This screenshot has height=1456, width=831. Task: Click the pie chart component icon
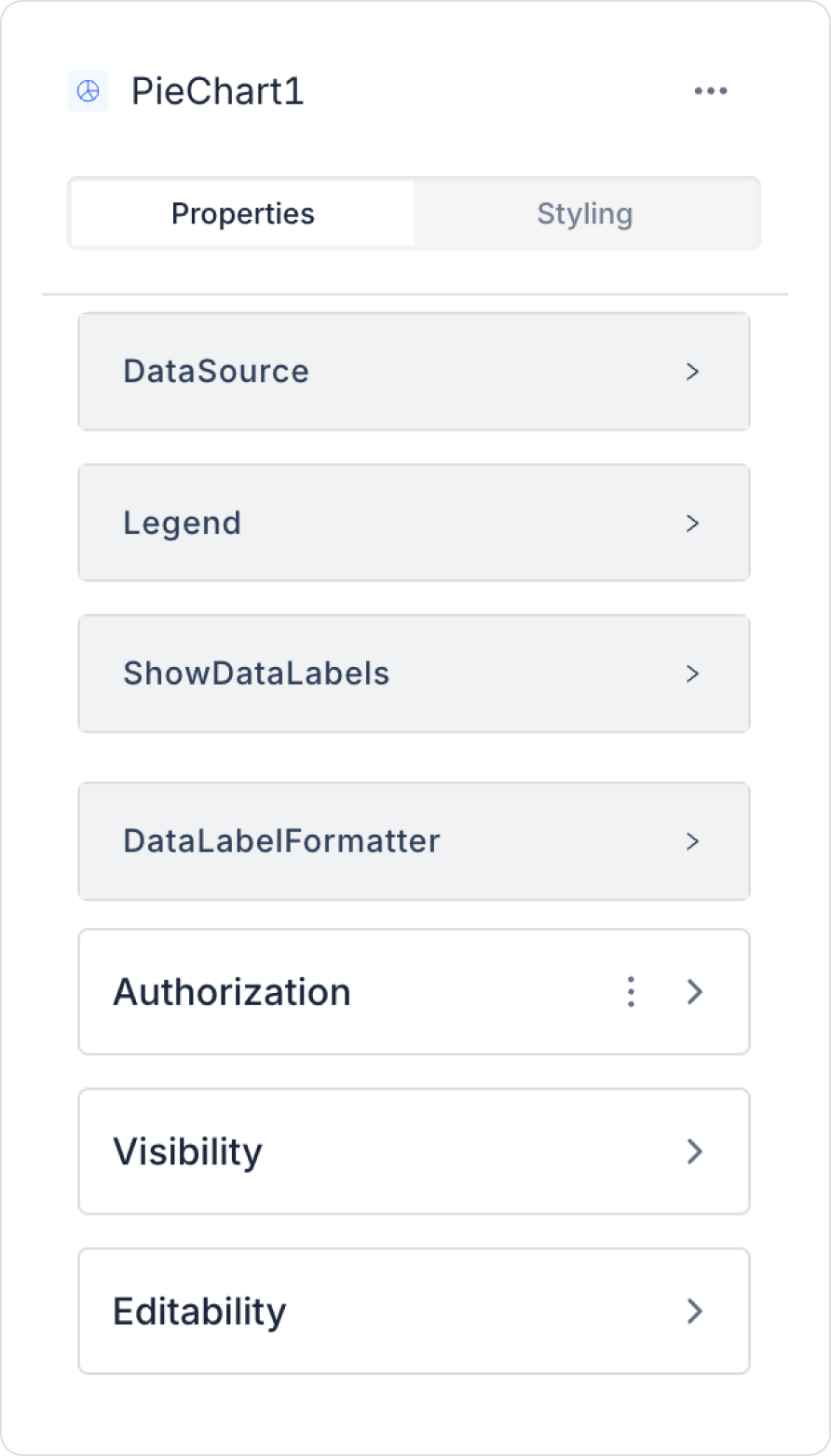88,91
